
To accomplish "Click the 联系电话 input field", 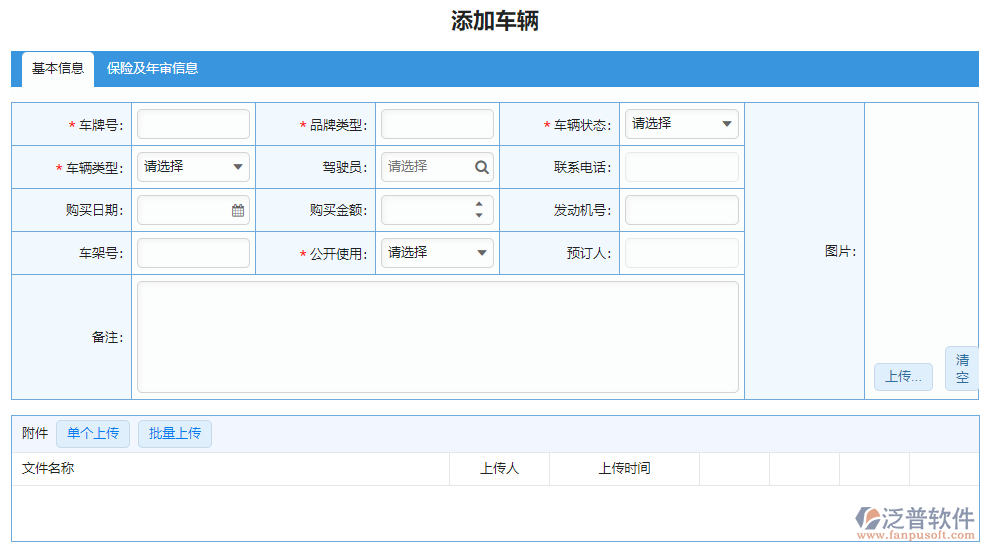I will pos(681,167).
